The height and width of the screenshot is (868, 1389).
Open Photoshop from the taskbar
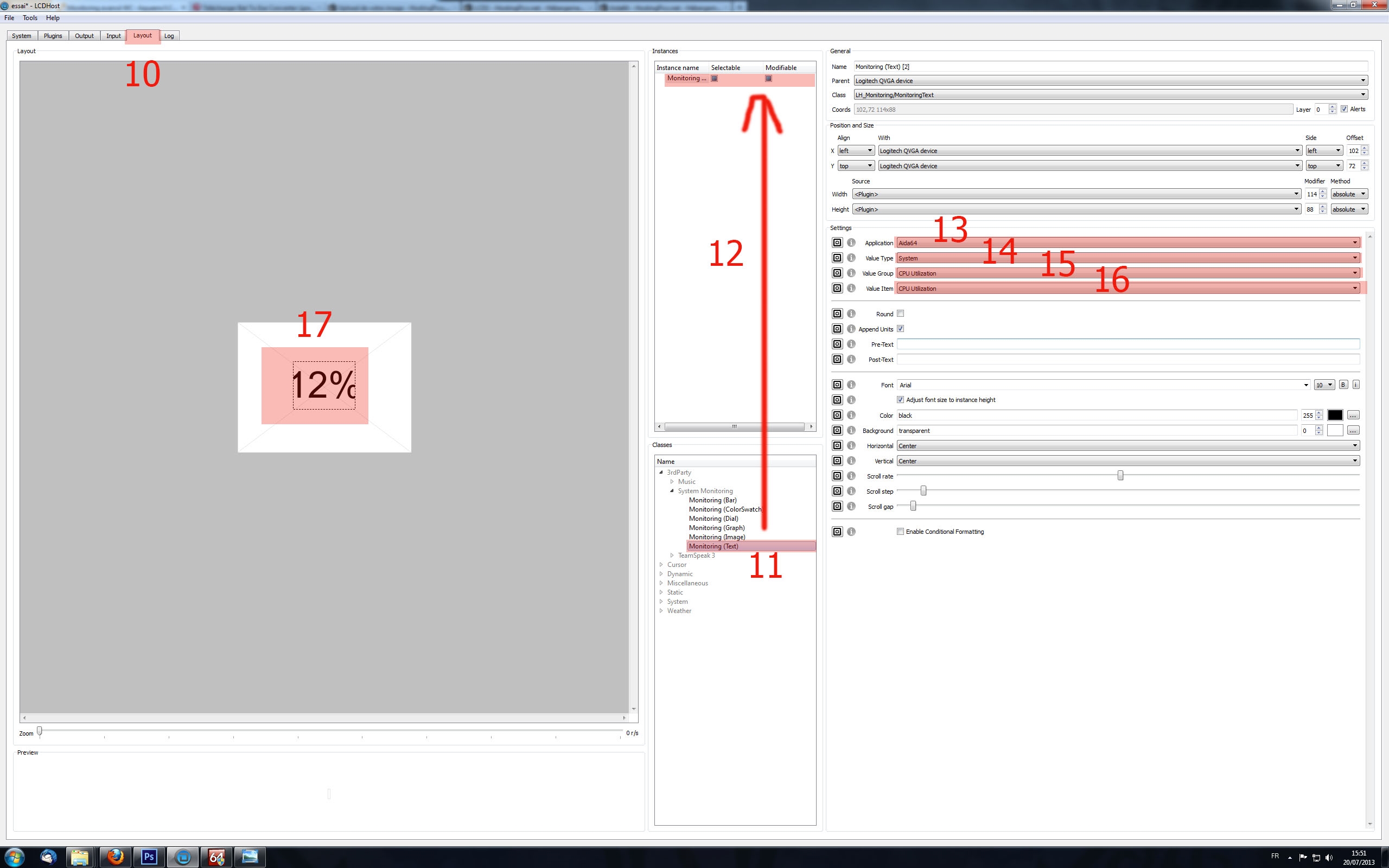point(149,857)
